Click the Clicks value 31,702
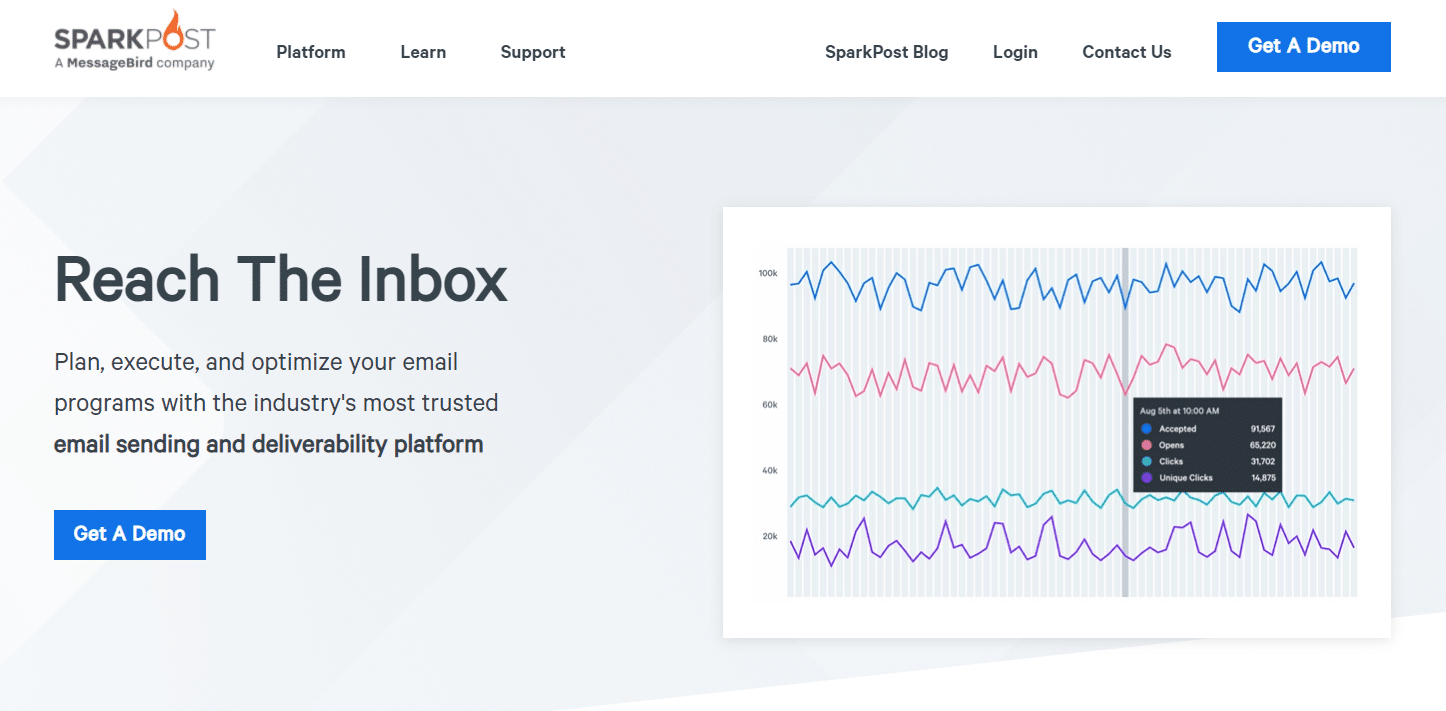This screenshot has width=1446, height=711. (1262, 461)
